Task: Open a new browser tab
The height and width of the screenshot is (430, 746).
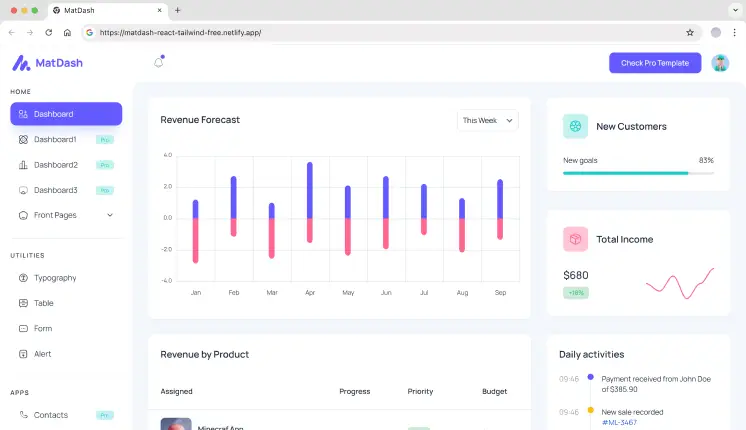Action: pyautogui.click(x=178, y=10)
